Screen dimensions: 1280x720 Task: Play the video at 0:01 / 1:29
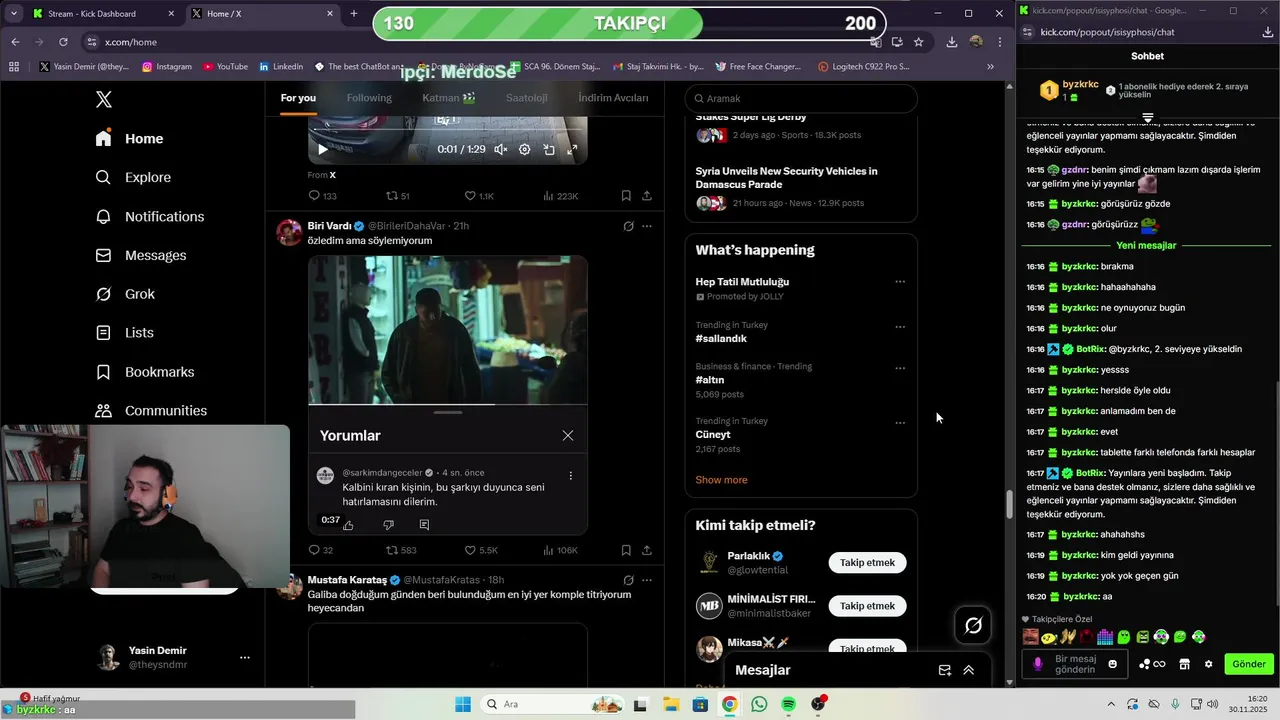coord(322,149)
